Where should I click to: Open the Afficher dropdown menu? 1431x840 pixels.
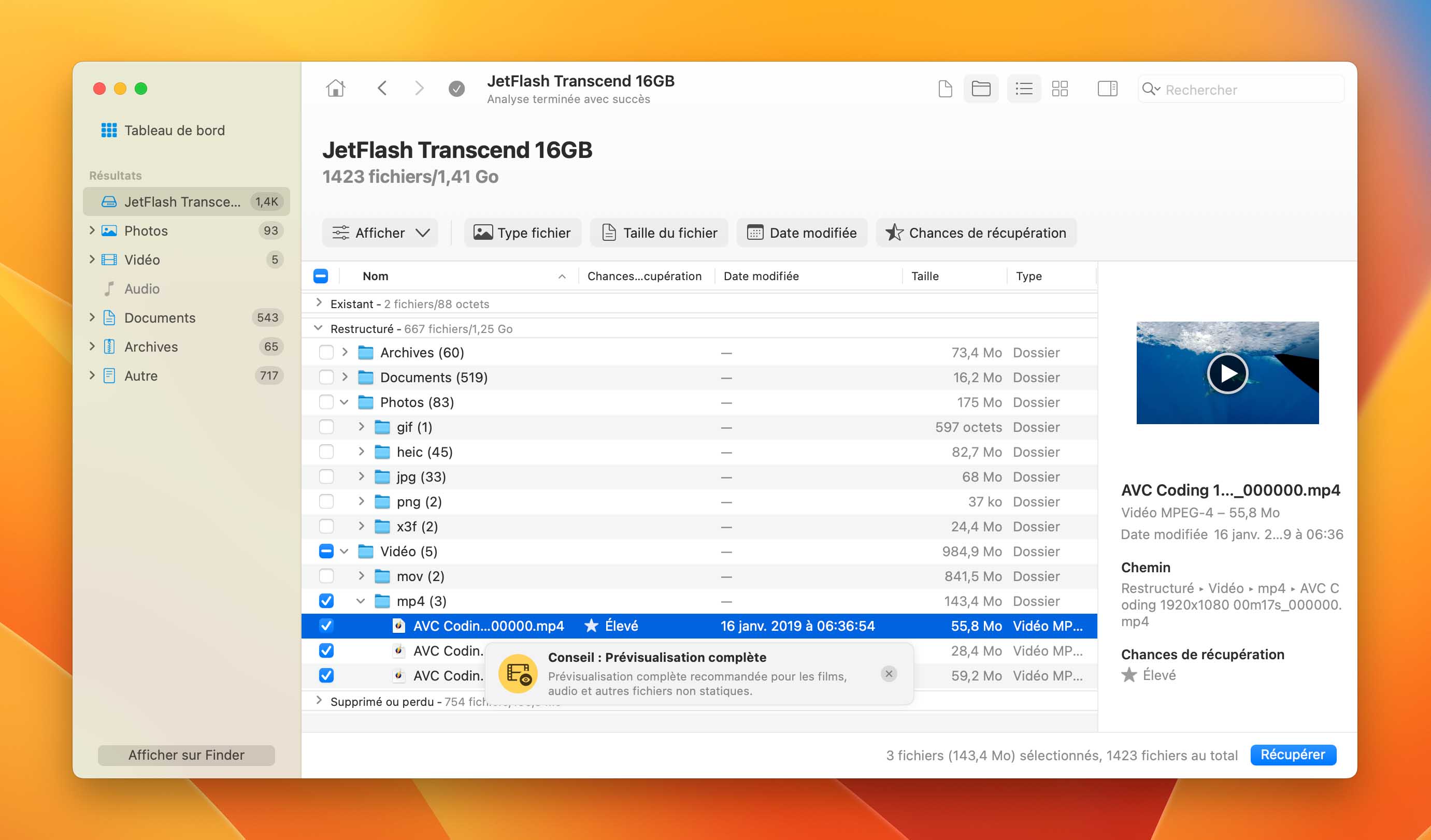click(x=380, y=233)
